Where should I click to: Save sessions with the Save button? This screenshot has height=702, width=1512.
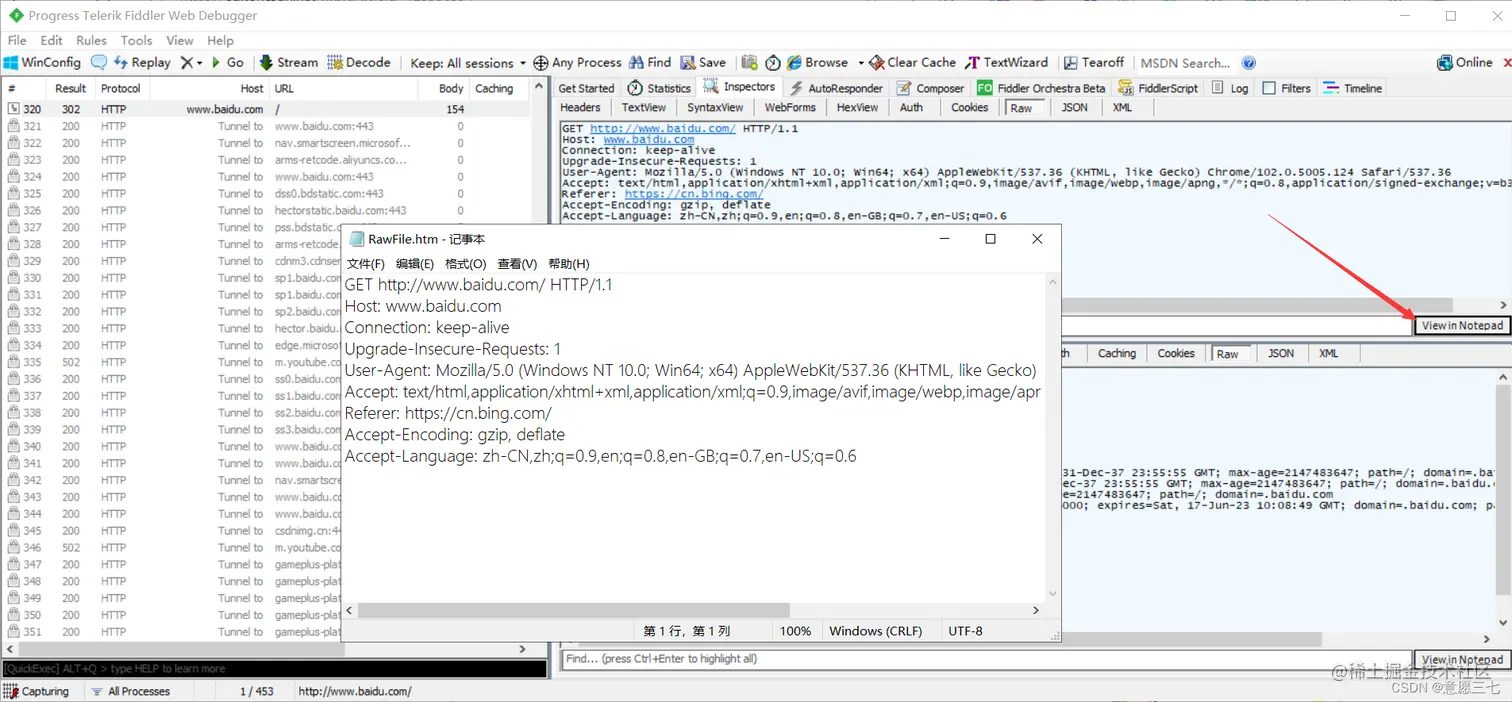703,62
